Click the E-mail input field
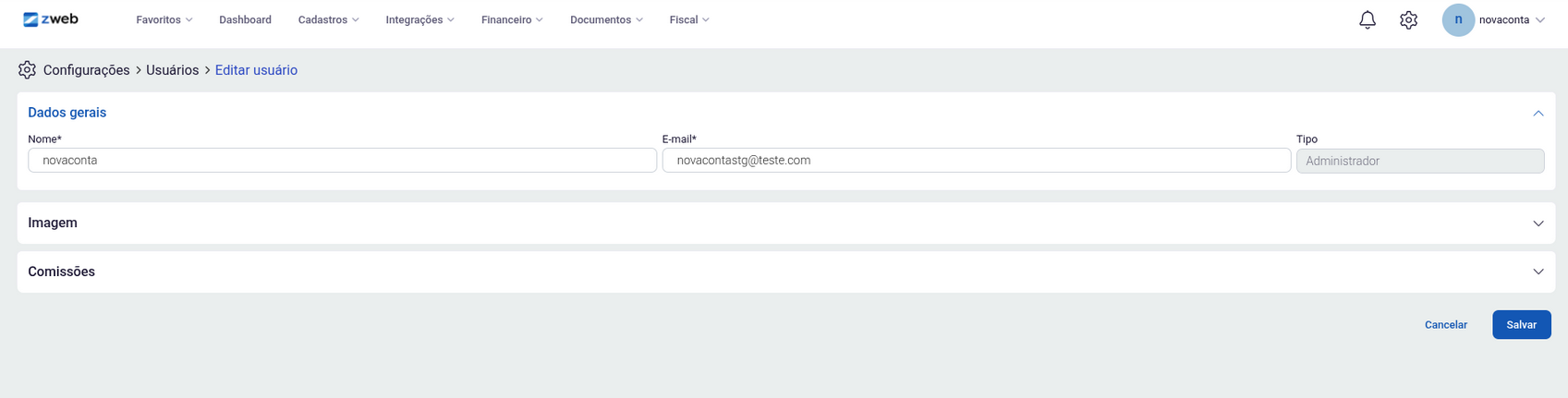Screen dimensions: 1568x398 976,161
